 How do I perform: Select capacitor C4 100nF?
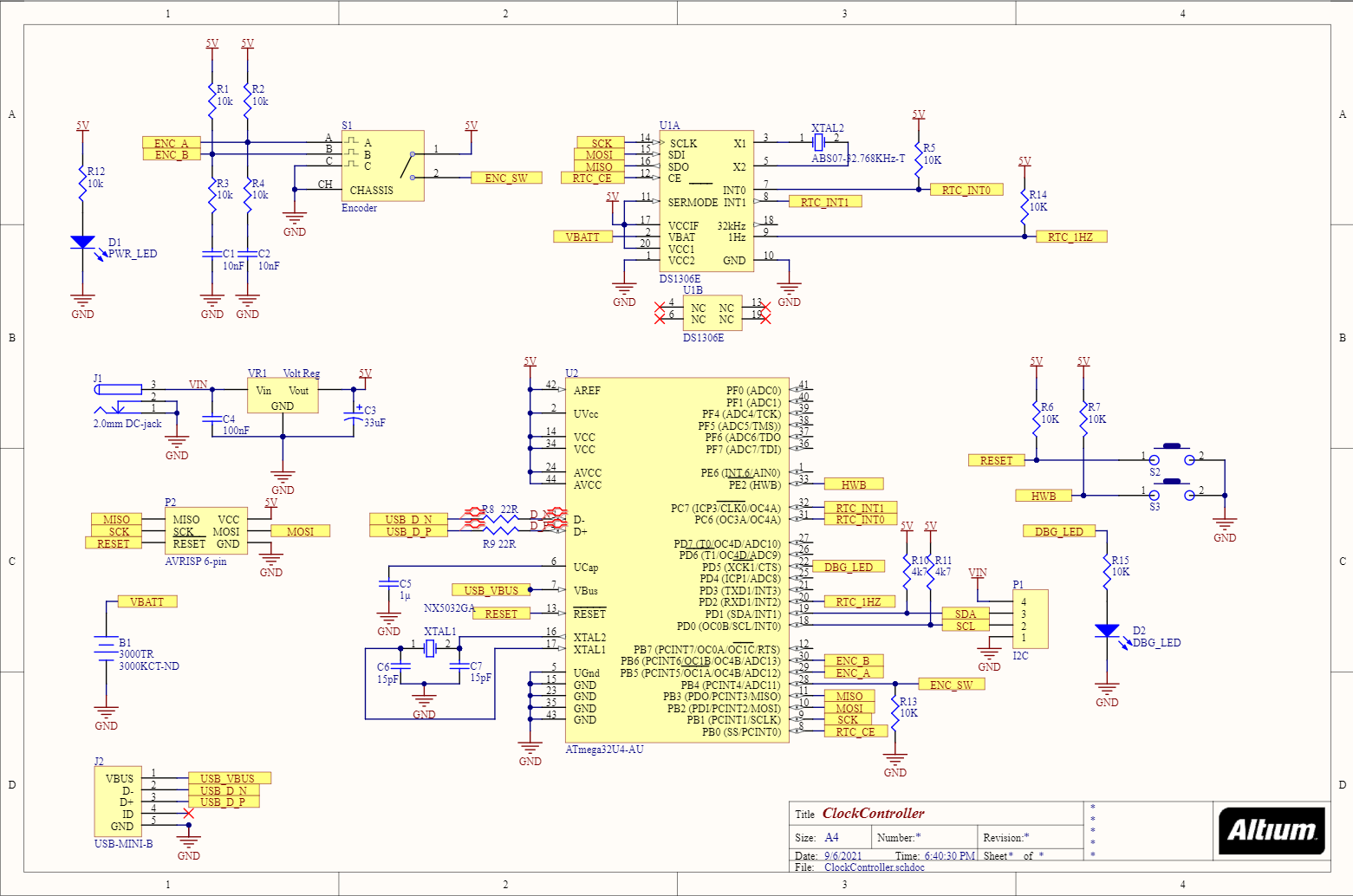[211, 419]
